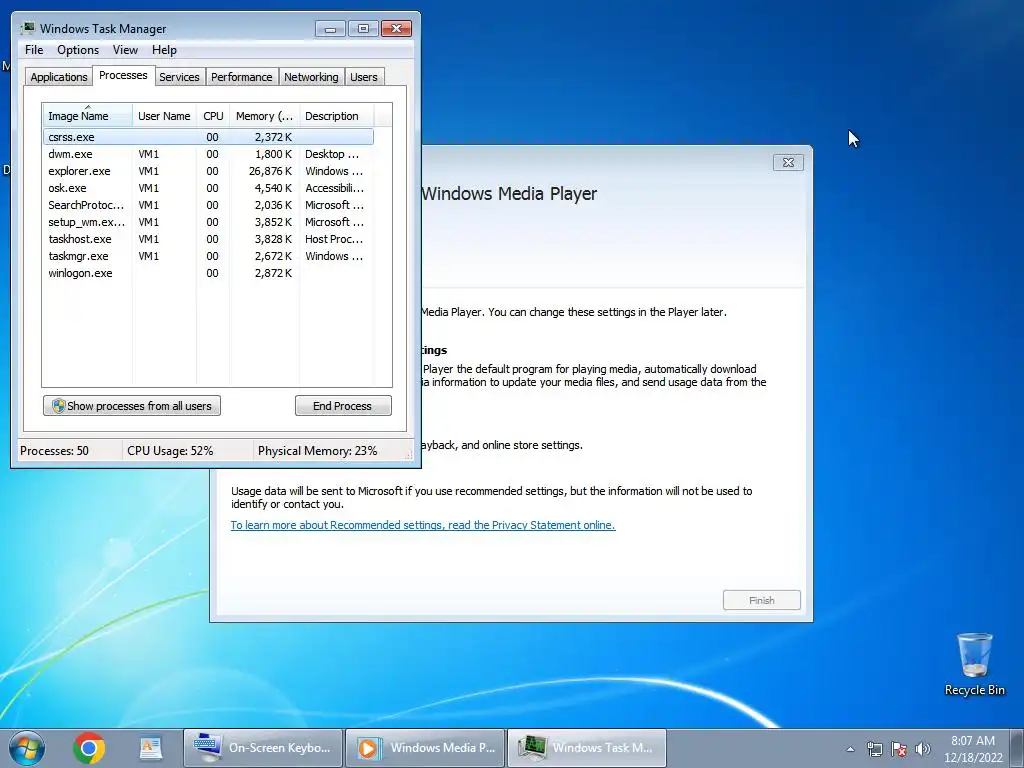Sort processes by Memory column
This screenshot has width=1024, height=768.
tap(264, 116)
